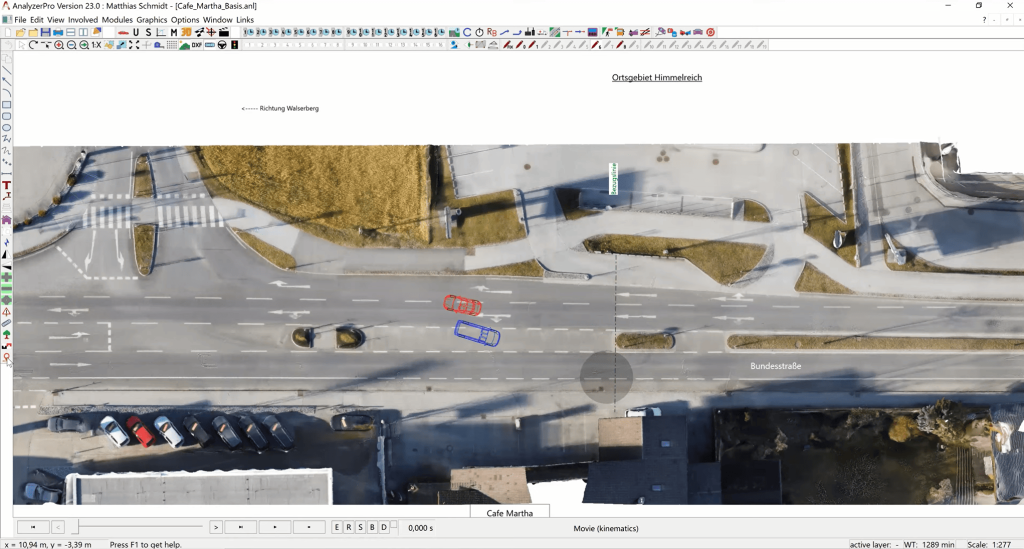
Task: Open the 3D view toolbar button
Action: click(186, 33)
